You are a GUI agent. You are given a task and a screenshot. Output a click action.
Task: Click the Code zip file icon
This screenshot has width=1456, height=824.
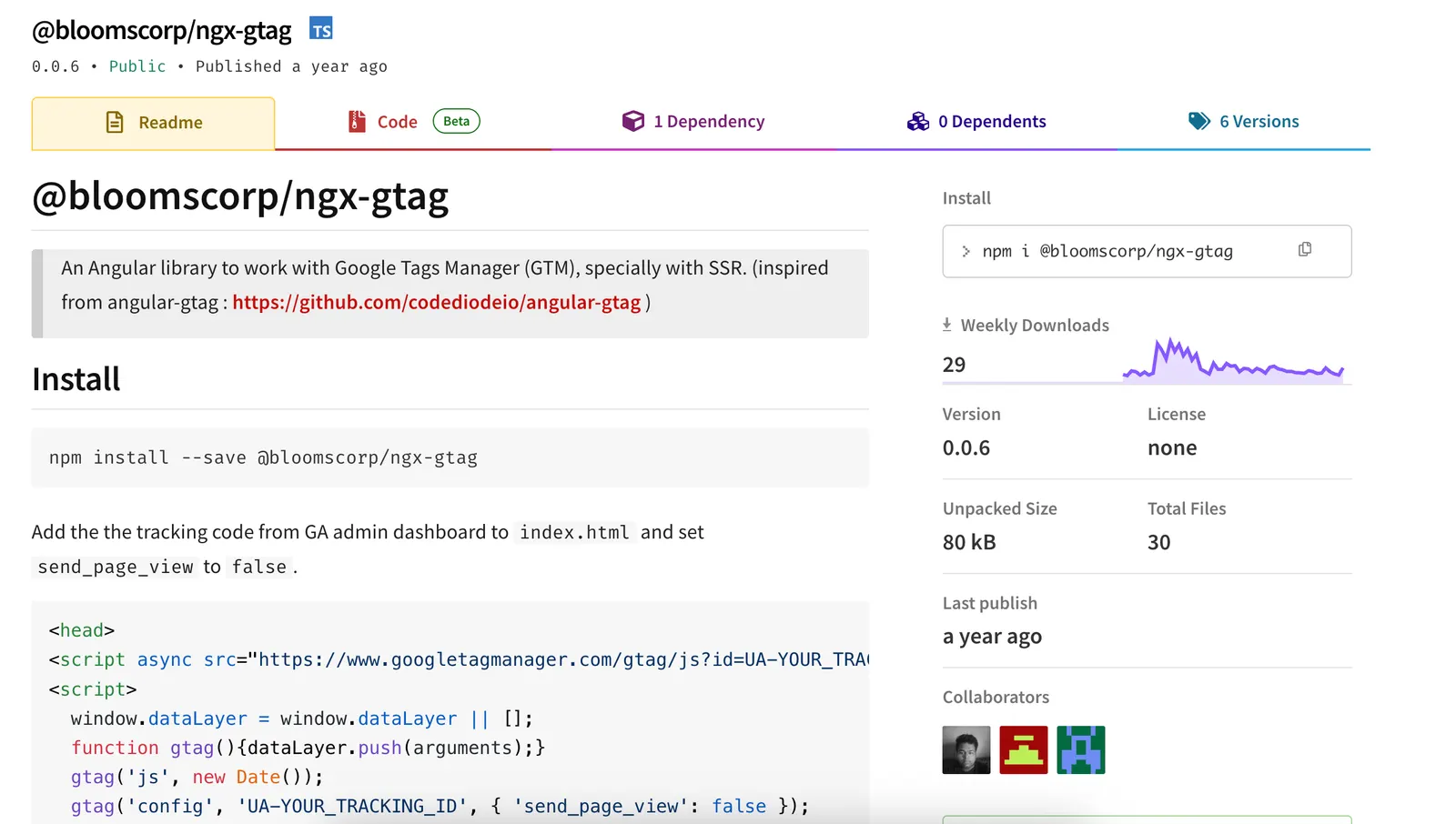click(x=357, y=121)
